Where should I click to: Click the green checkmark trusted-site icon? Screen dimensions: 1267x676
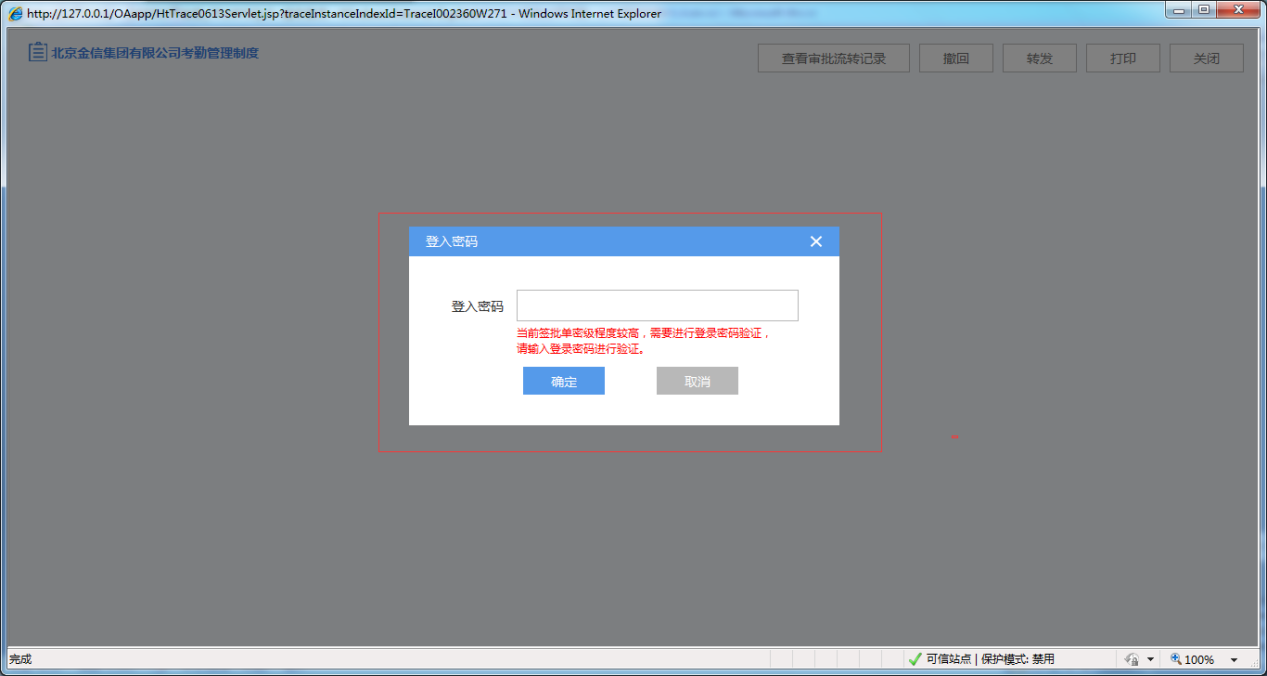(914, 659)
